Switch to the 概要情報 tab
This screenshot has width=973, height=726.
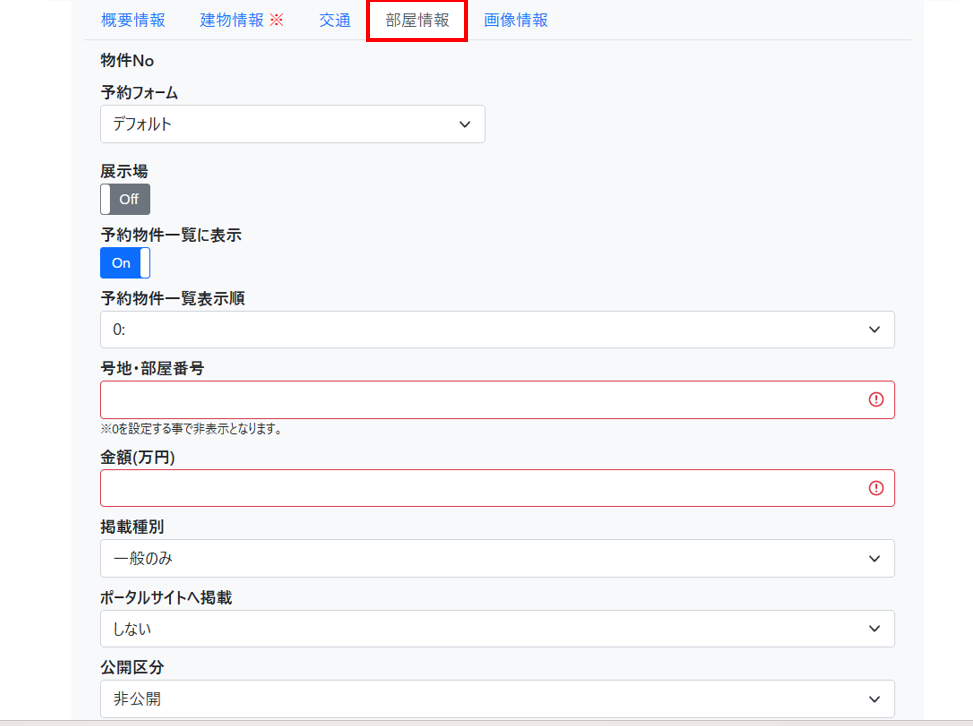pyautogui.click(x=133, y=20)
